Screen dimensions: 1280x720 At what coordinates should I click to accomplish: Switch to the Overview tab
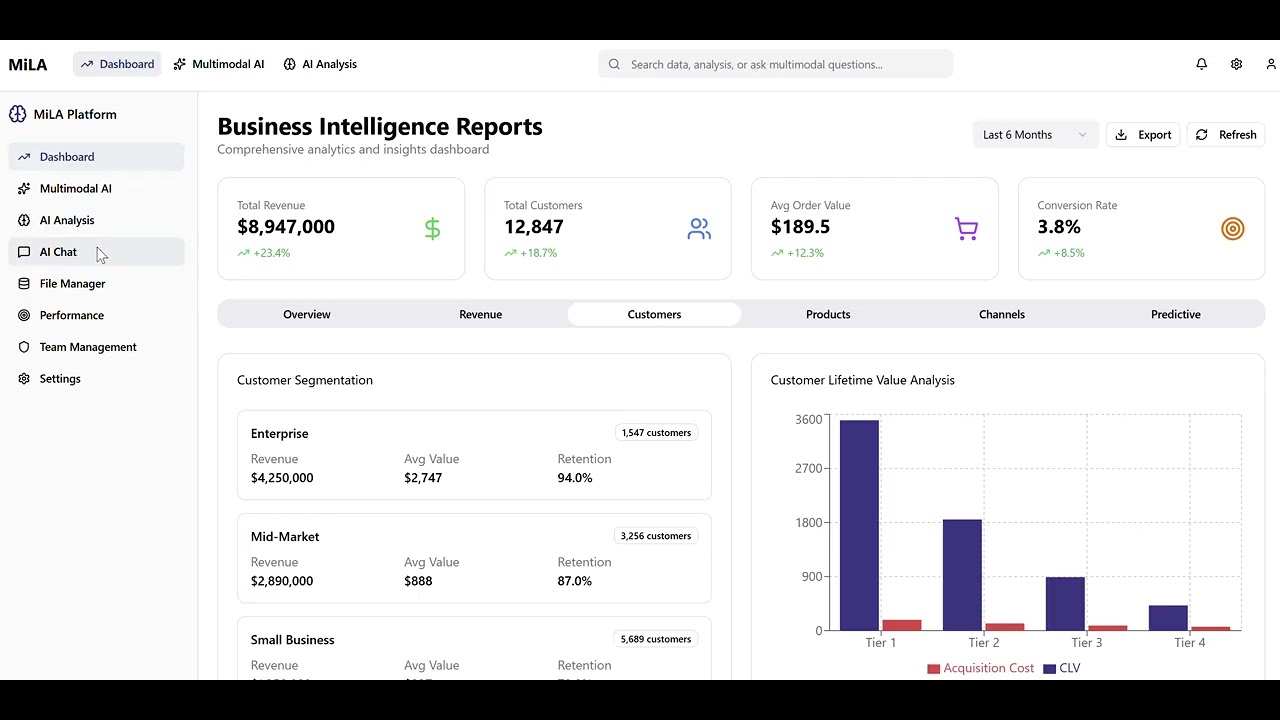tap(307, 314)
